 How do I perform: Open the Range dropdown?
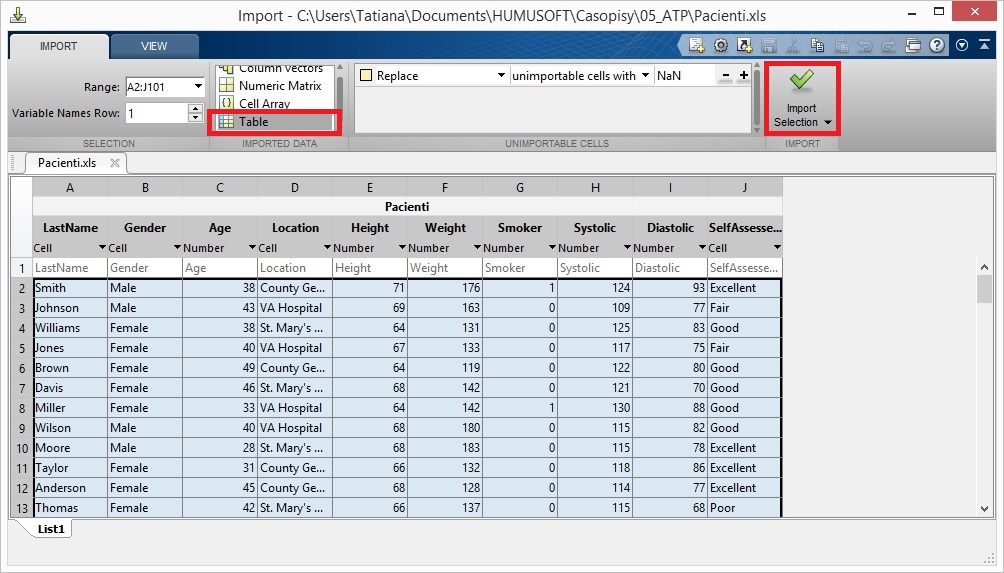198,86
